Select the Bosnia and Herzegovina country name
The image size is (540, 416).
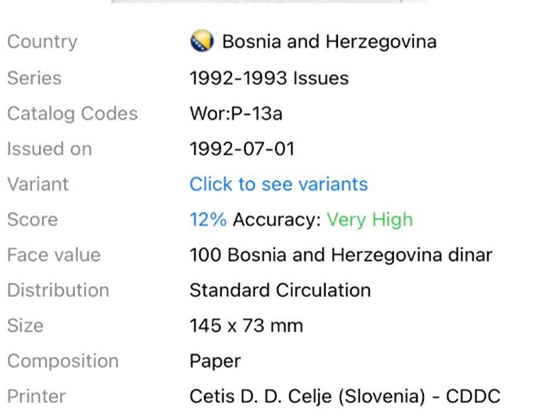[329, 42]
